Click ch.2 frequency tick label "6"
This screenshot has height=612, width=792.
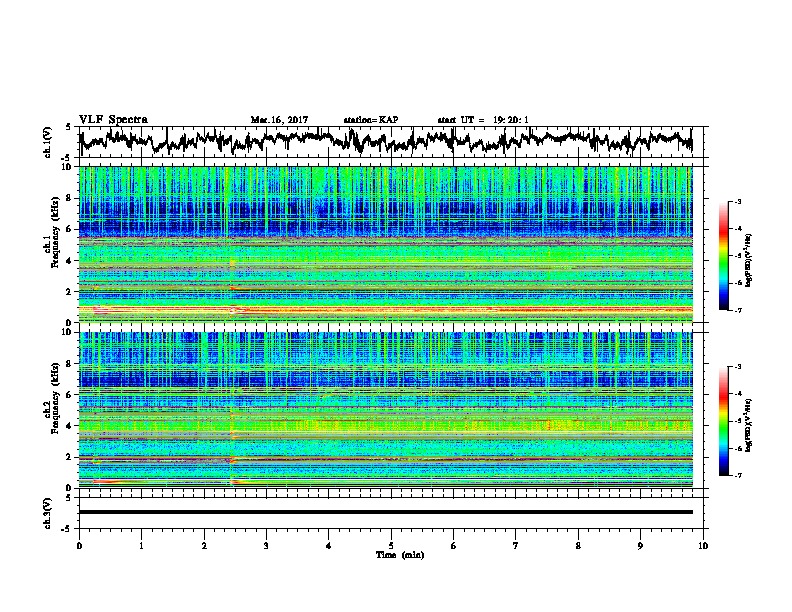tap(70, 394)
